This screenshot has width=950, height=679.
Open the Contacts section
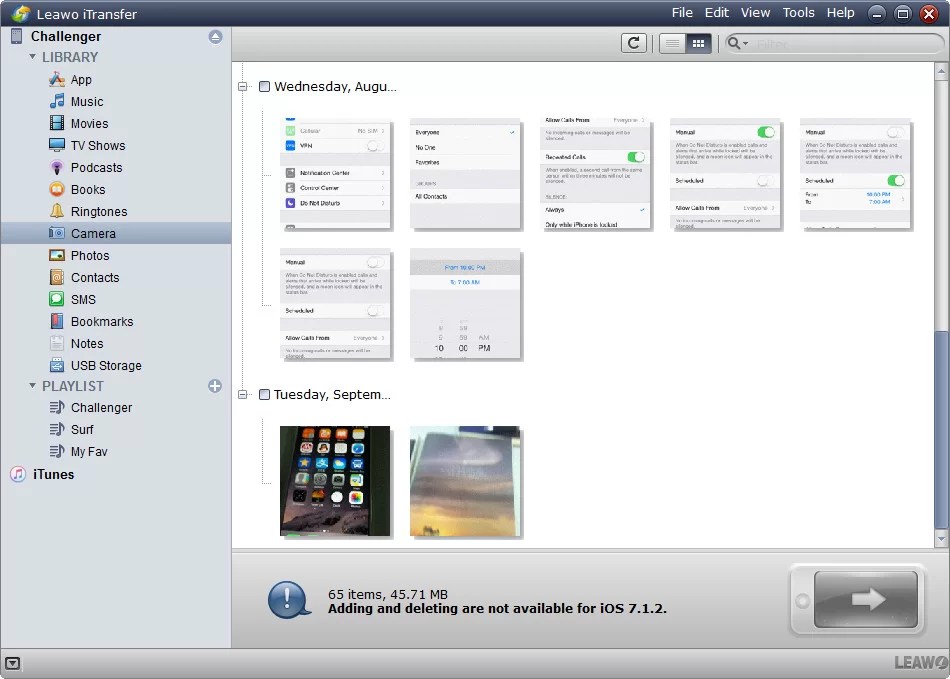coord(93,277)
